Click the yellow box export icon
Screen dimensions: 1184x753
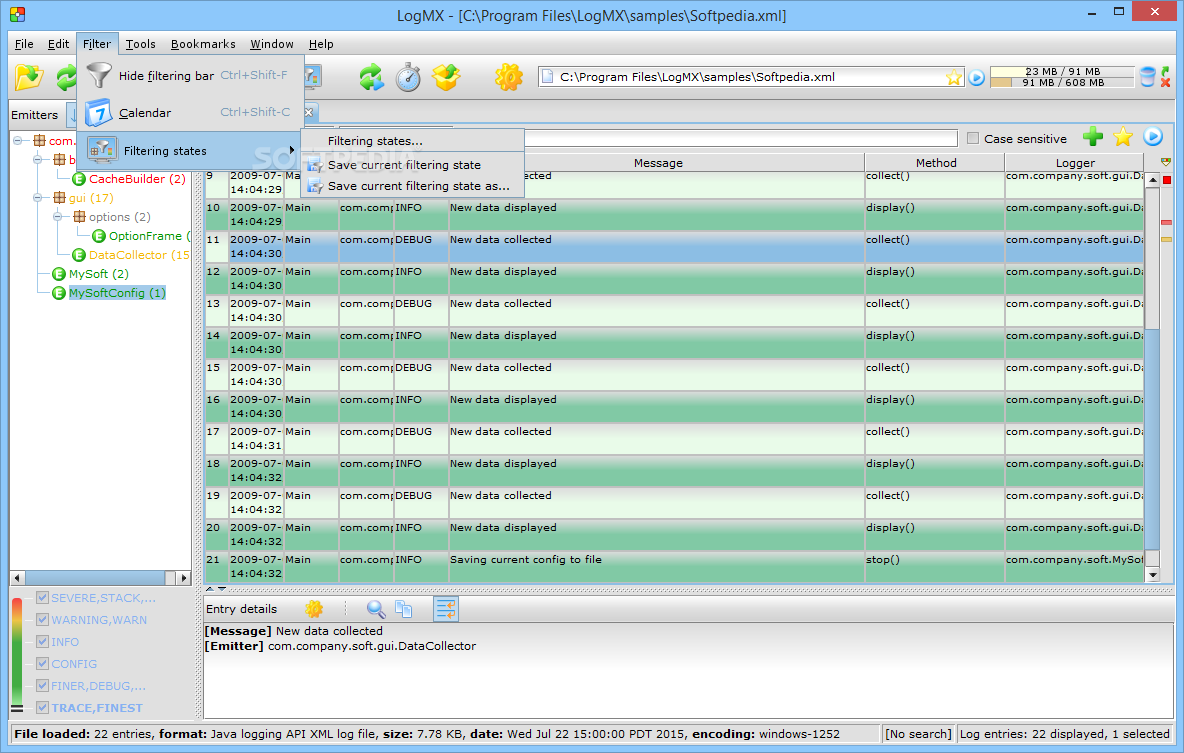click(446, 77)
